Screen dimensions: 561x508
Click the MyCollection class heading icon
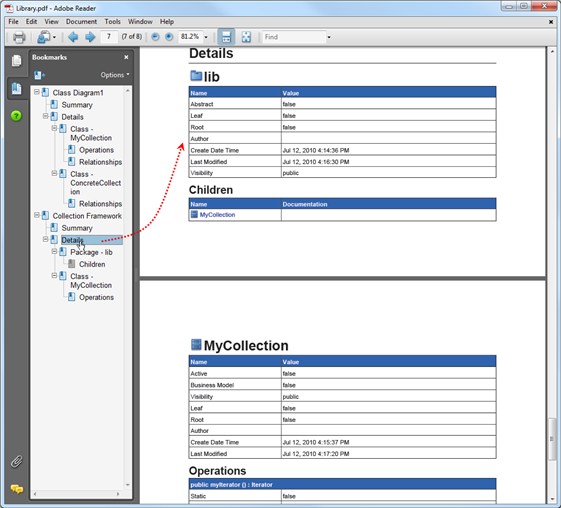pos(196,345)
